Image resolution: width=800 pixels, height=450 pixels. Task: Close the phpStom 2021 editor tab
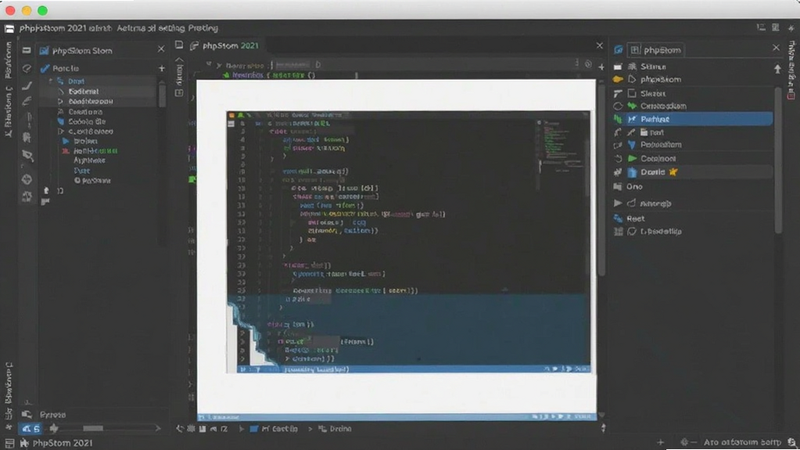coord(599,46)
